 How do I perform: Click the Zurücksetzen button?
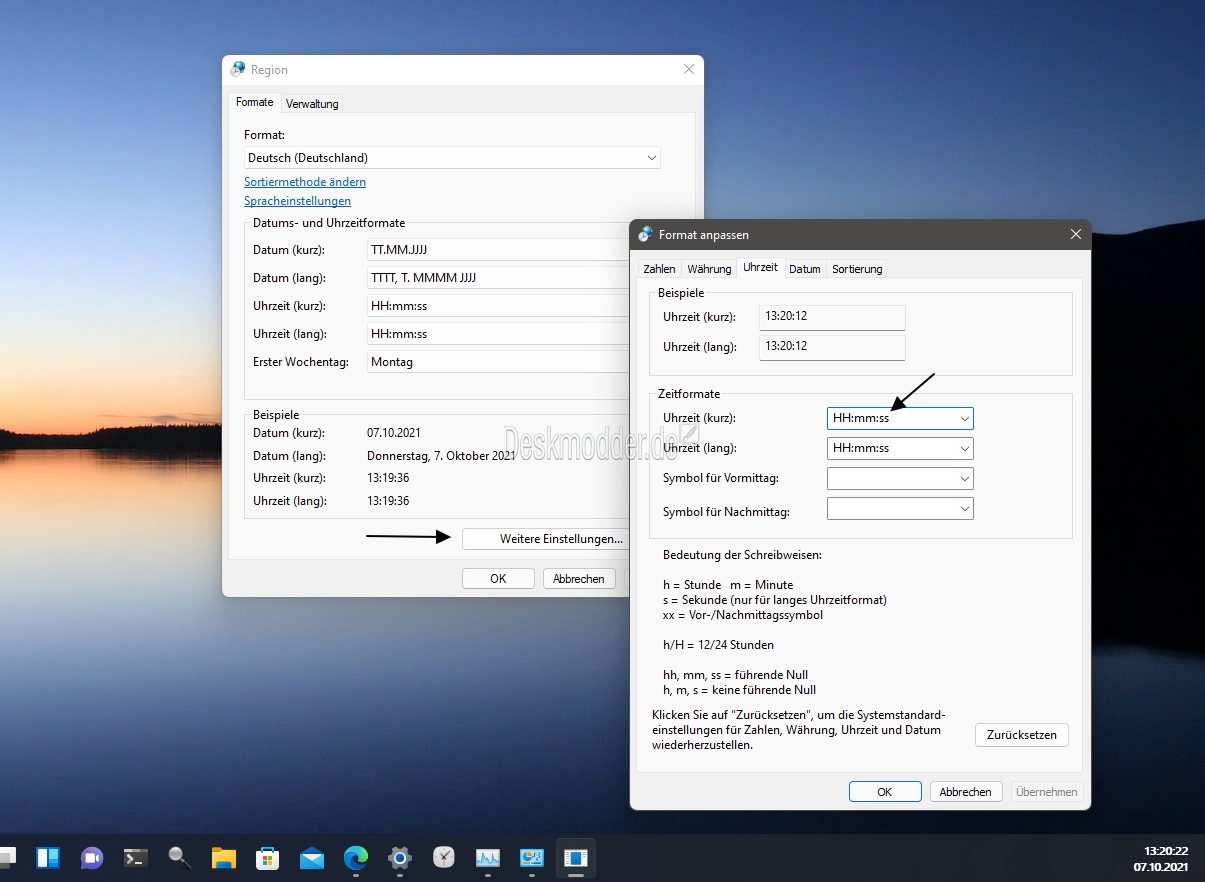click(1022, 735)
